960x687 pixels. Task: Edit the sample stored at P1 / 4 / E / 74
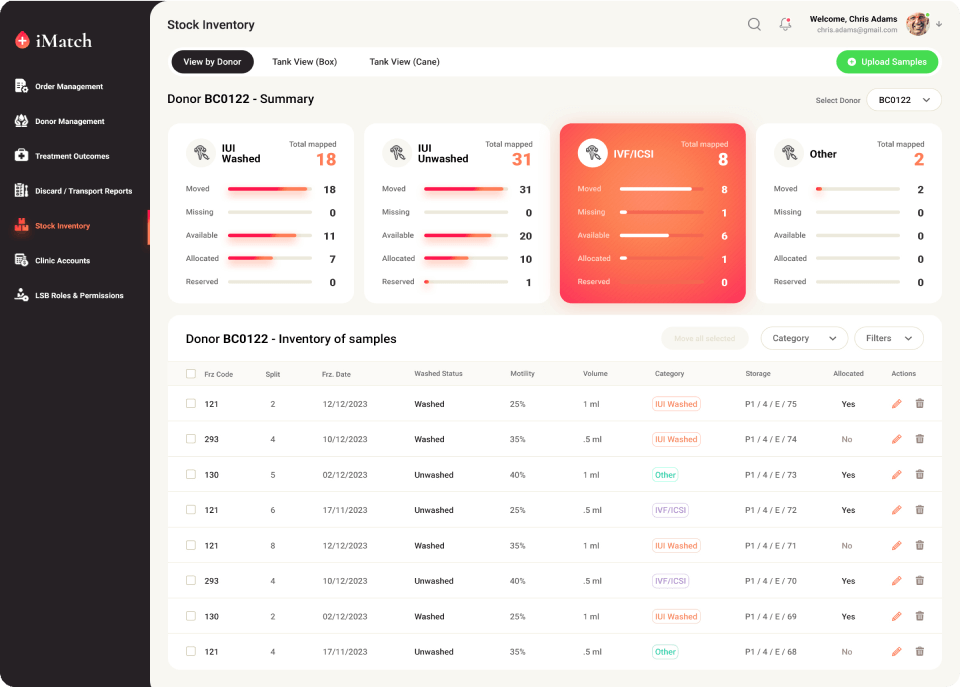(x=896, y=439)
